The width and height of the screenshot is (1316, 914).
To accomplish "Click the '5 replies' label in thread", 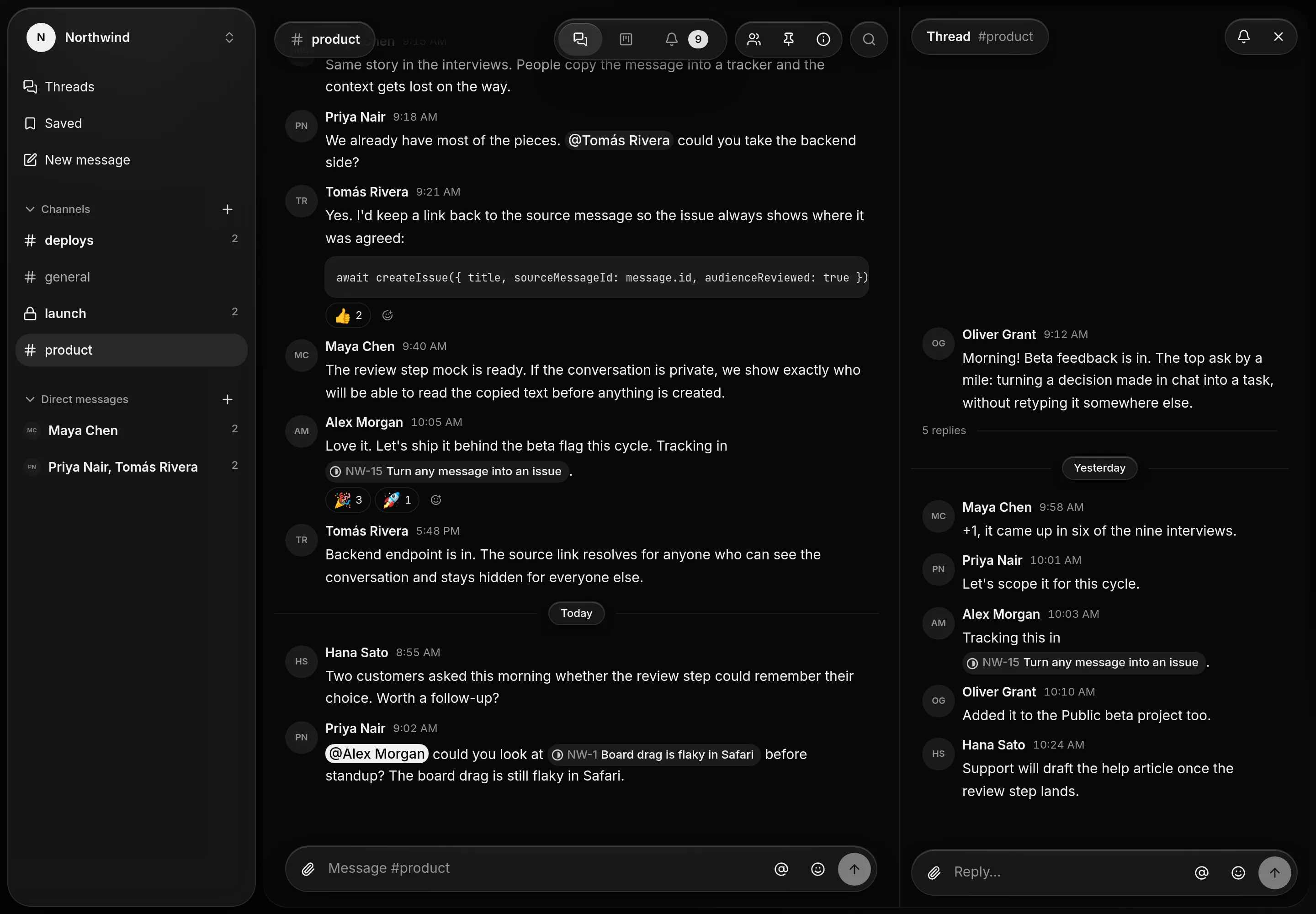I will click(944, 430).
